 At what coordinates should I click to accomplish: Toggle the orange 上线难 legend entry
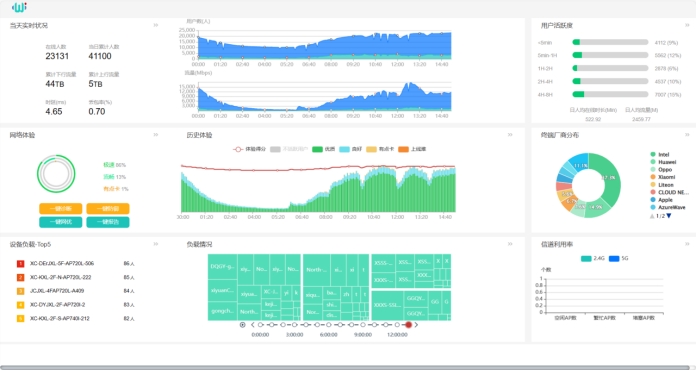pyautogui.click(x=412, y=149)
